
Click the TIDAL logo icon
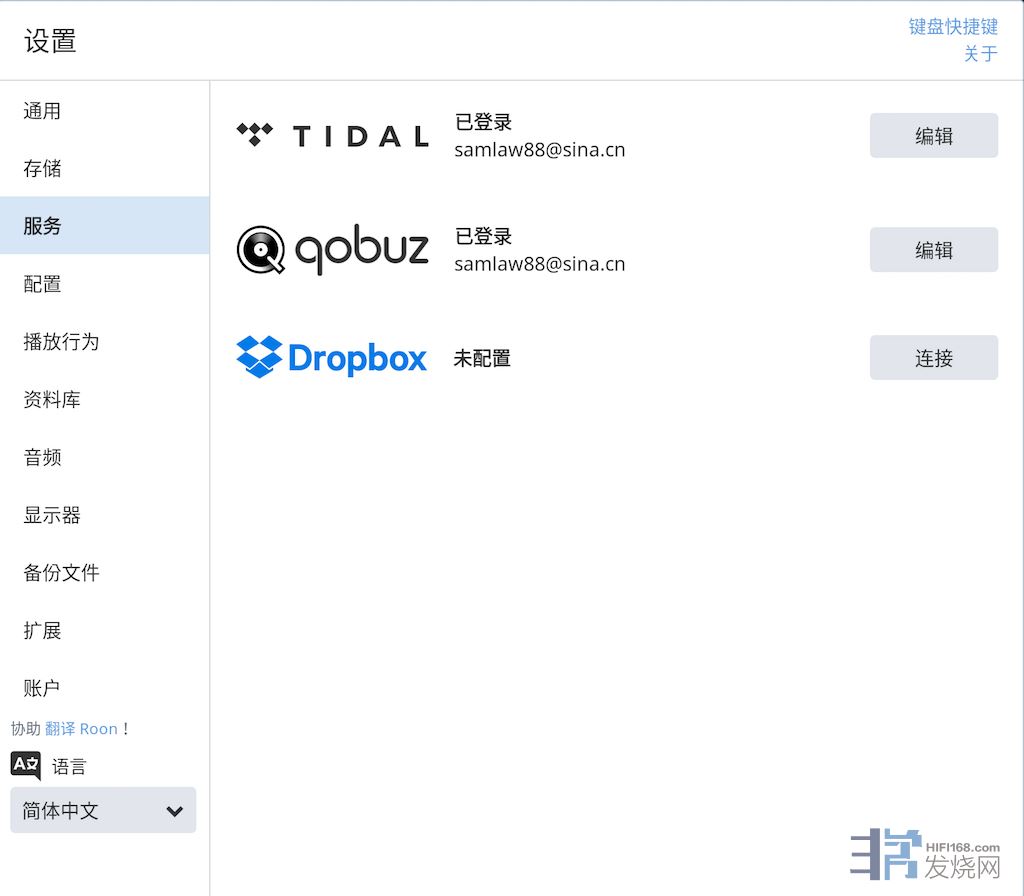coord(254,135)
